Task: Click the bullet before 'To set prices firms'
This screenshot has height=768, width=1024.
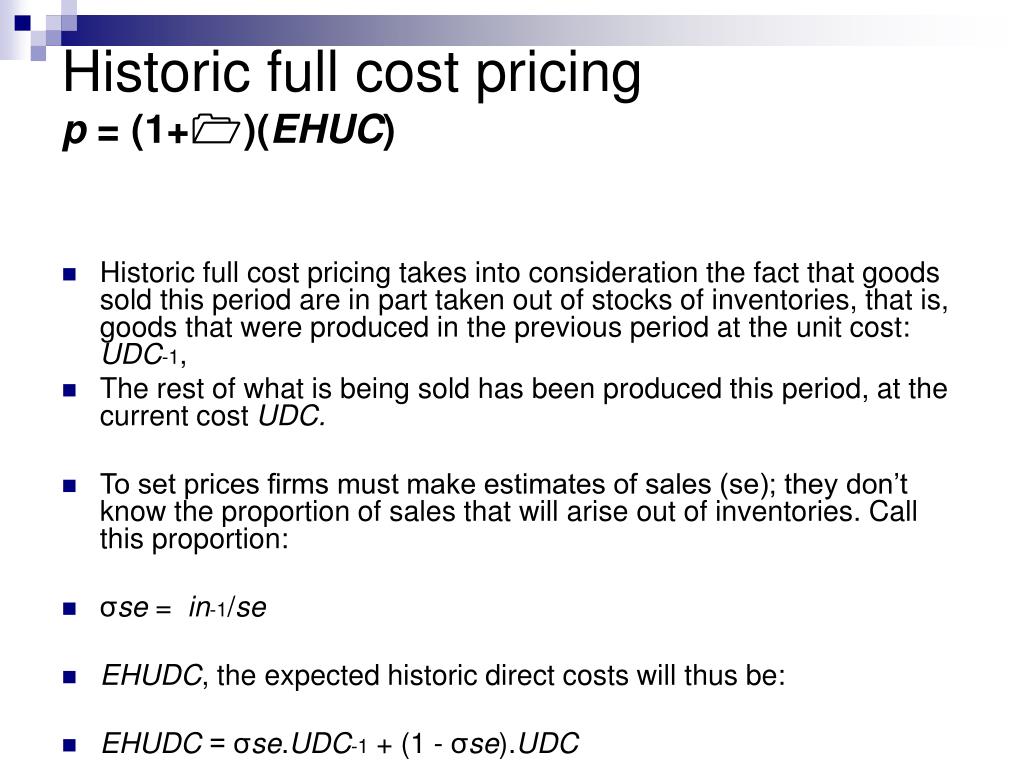Action: coord(70,486)
